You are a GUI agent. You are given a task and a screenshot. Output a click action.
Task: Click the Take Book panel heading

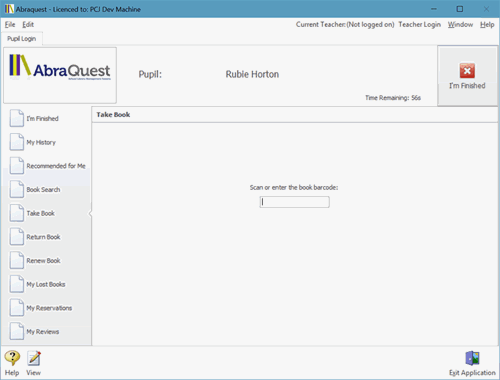113,114
